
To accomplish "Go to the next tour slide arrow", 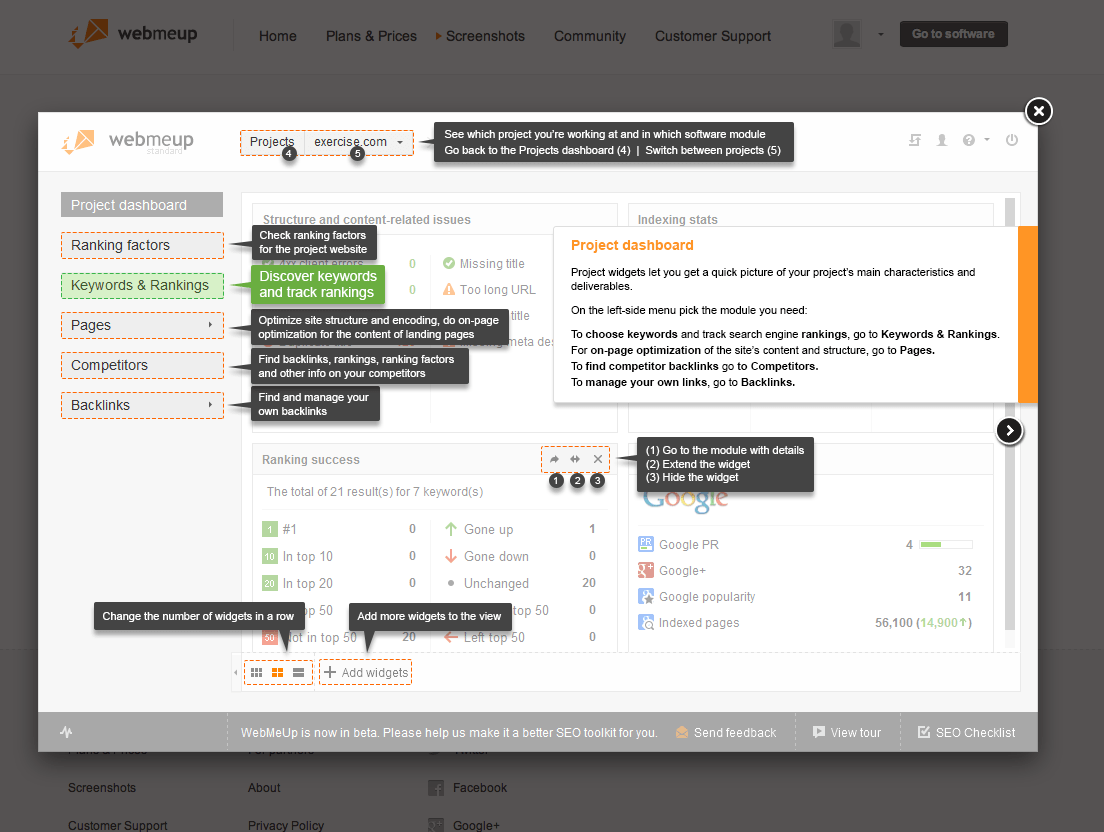I will coord(1010,431).
